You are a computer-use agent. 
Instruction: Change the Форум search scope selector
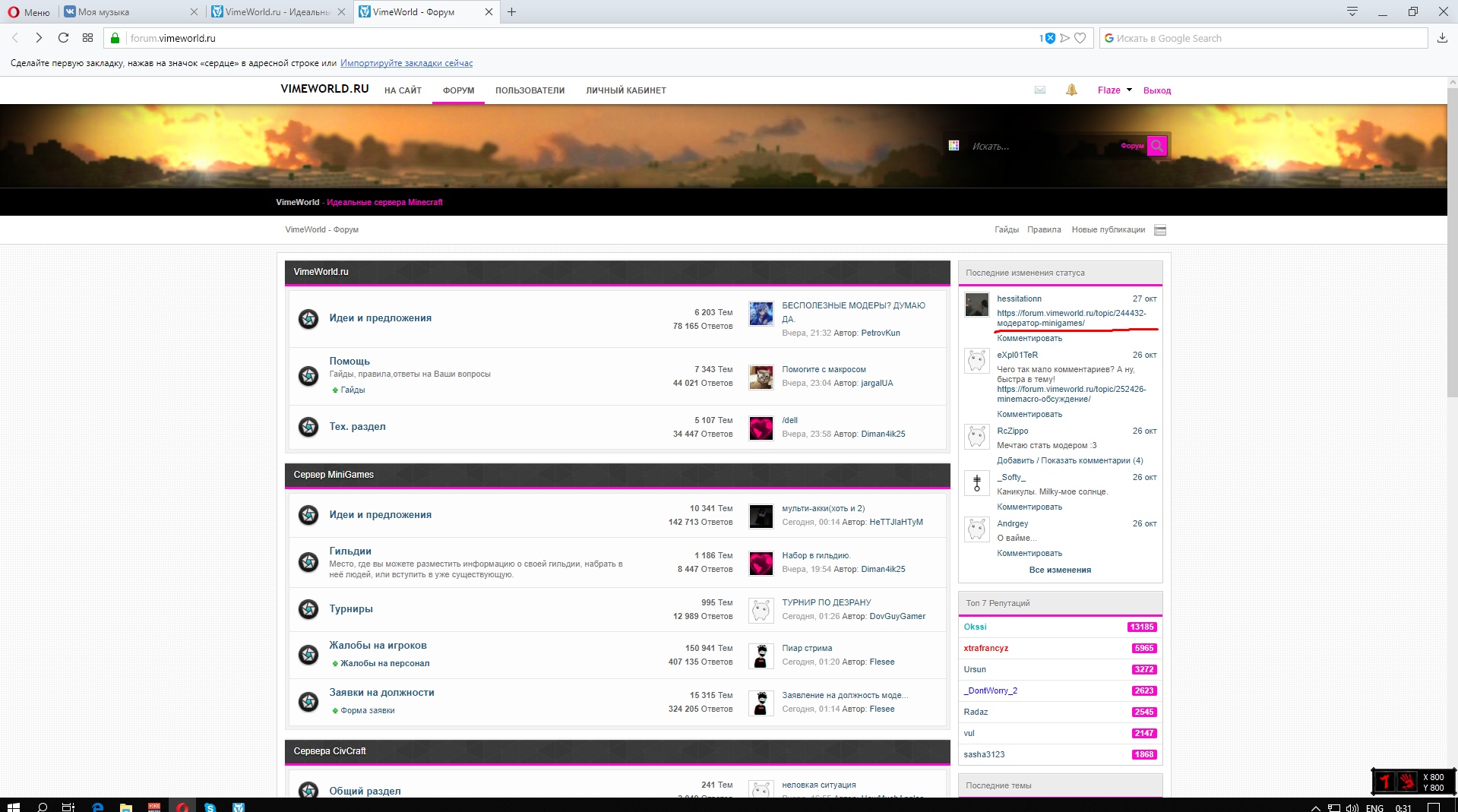[x=1132, y=146]
